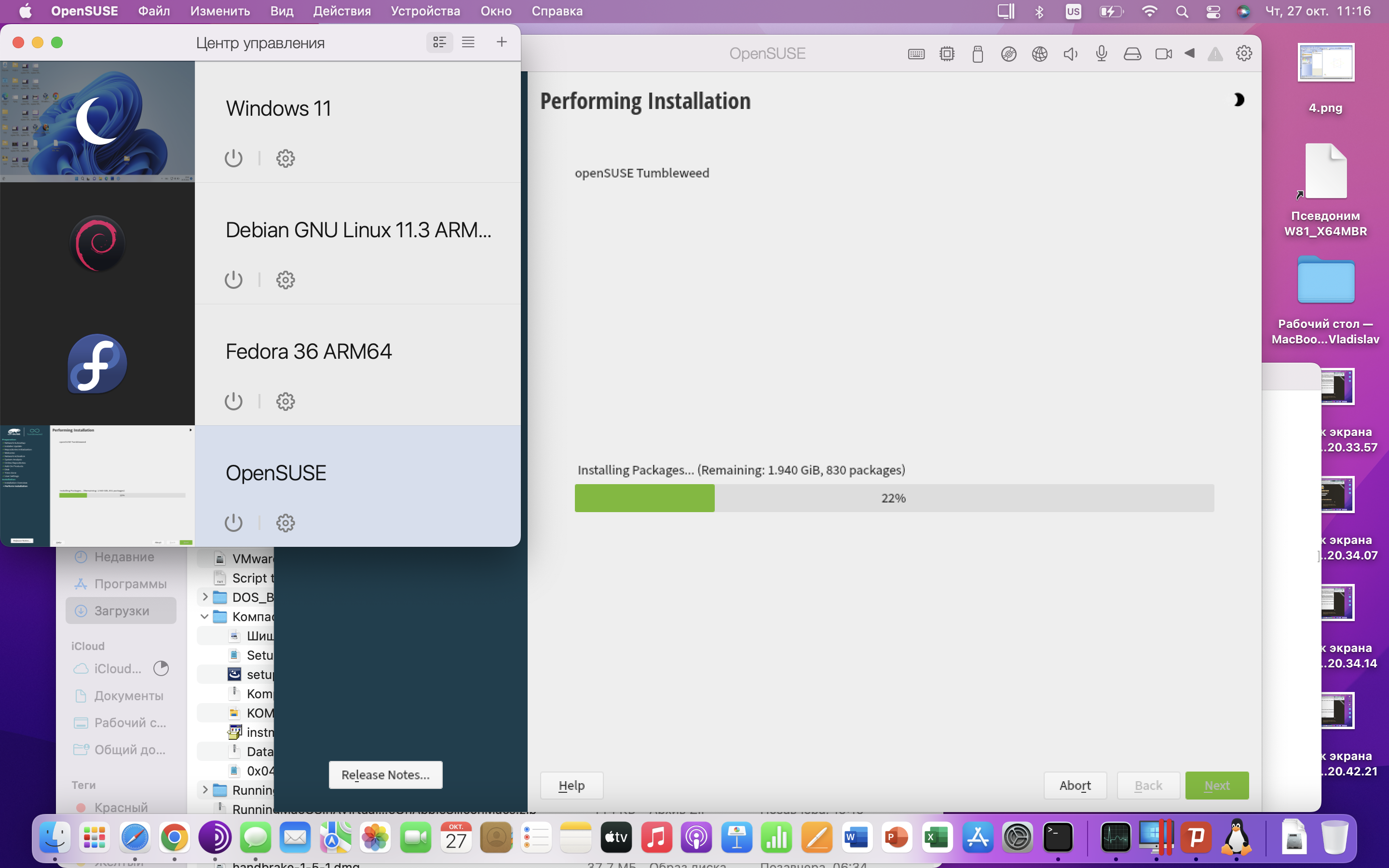Screen dimensions: 1389x868
Task: Open Google Chrome from the Dock
Action: point(175,838)
